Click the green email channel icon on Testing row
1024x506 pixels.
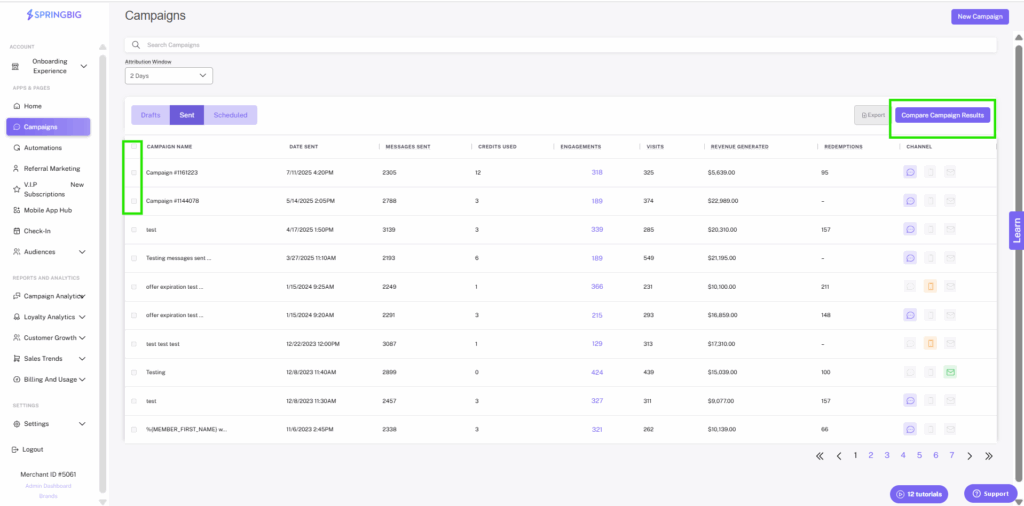pyautogui.click(x=950, y=372)
